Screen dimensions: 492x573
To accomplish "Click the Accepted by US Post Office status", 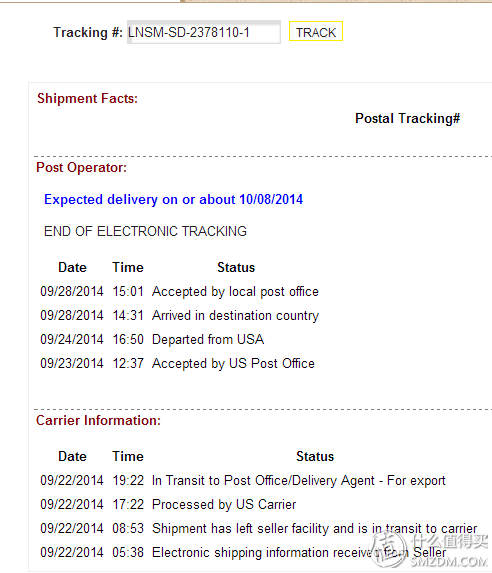I will [233, 364].
